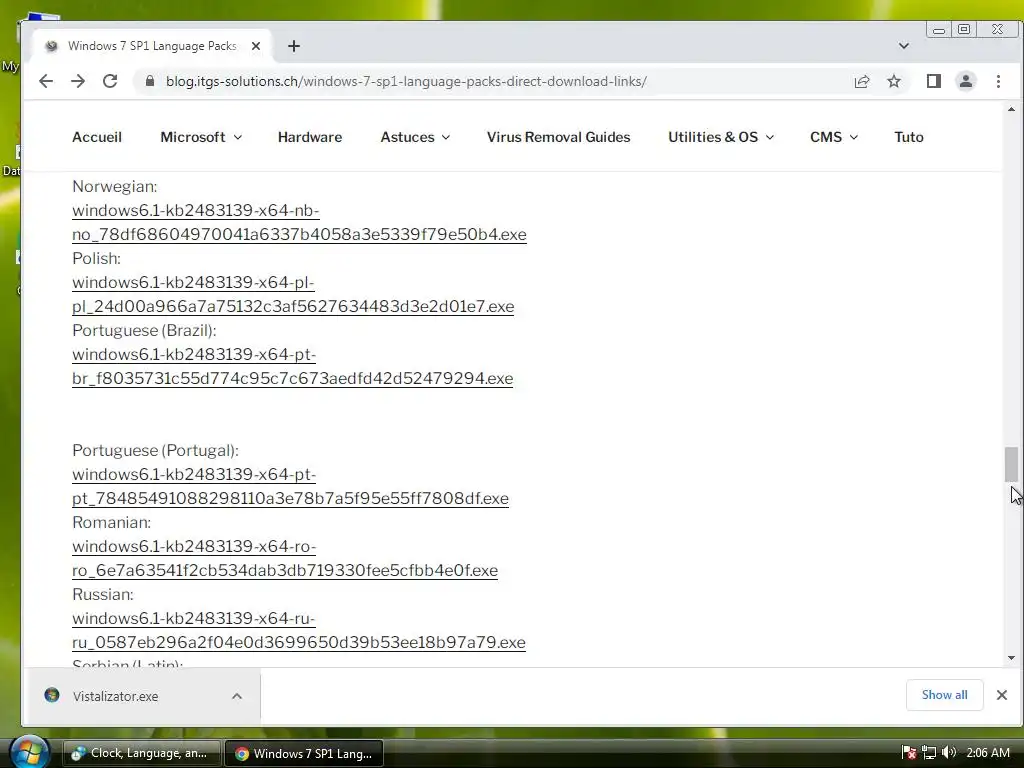Open Action Center flag tray icon

(x=908, y=753)
